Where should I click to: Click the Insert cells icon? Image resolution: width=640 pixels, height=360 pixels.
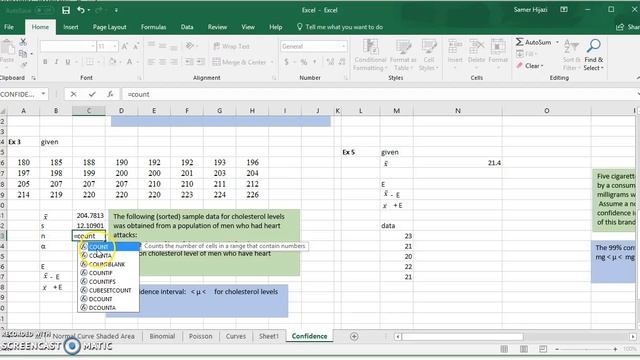(455, 47)
